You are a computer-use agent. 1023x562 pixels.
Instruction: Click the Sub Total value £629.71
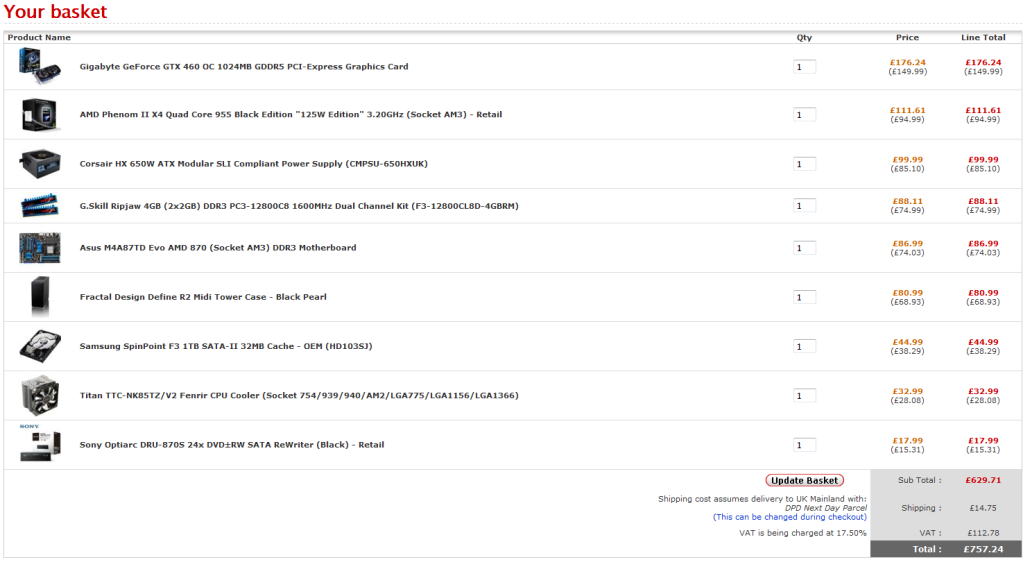click(983, 480)
